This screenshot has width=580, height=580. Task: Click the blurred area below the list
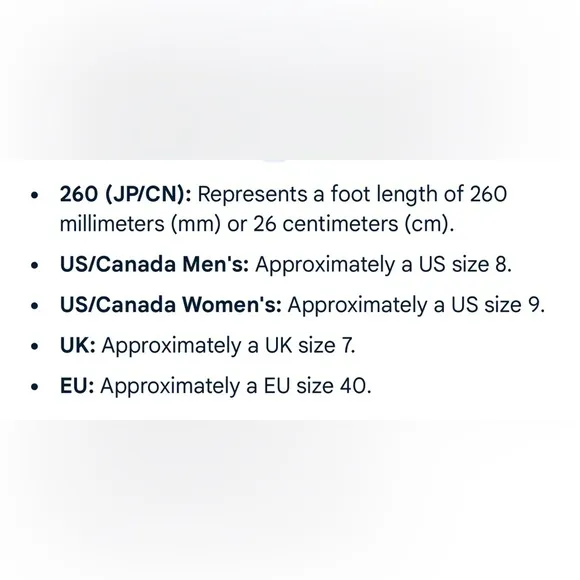pos(290,500)
